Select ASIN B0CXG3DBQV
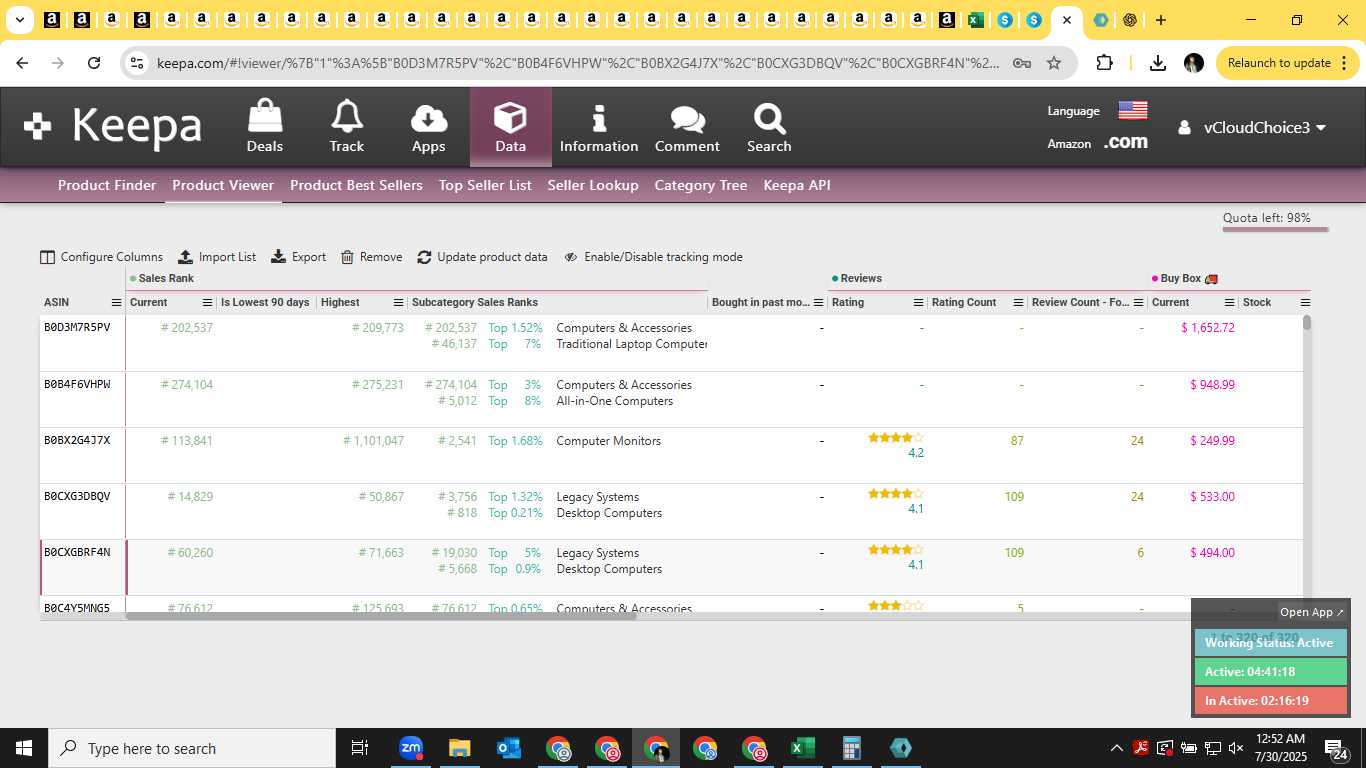The width and height of the screenshot is (1366, 768). 77,497
